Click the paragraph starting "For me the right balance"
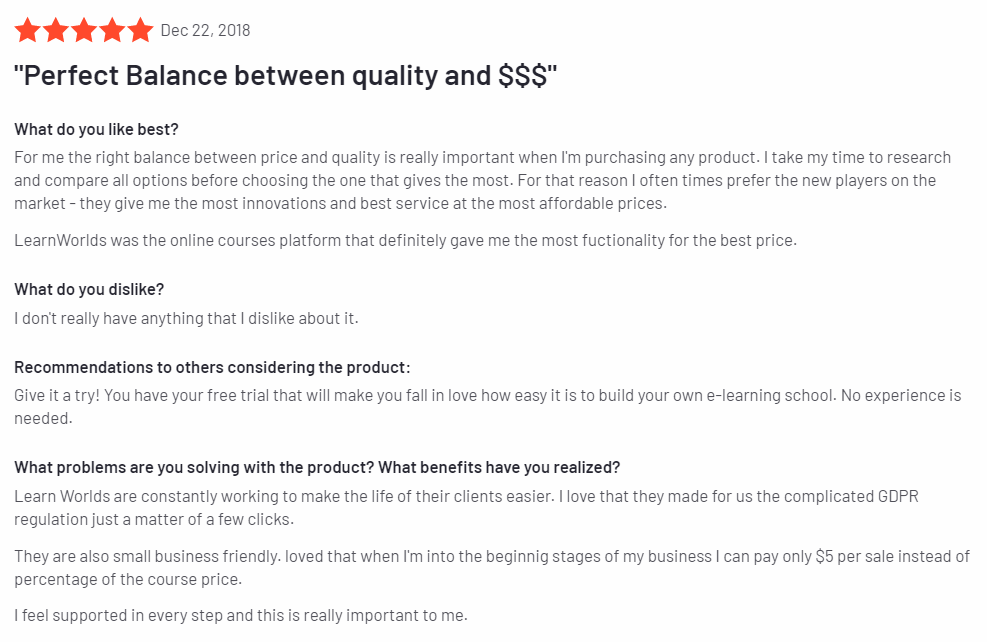 pos(482,180)
